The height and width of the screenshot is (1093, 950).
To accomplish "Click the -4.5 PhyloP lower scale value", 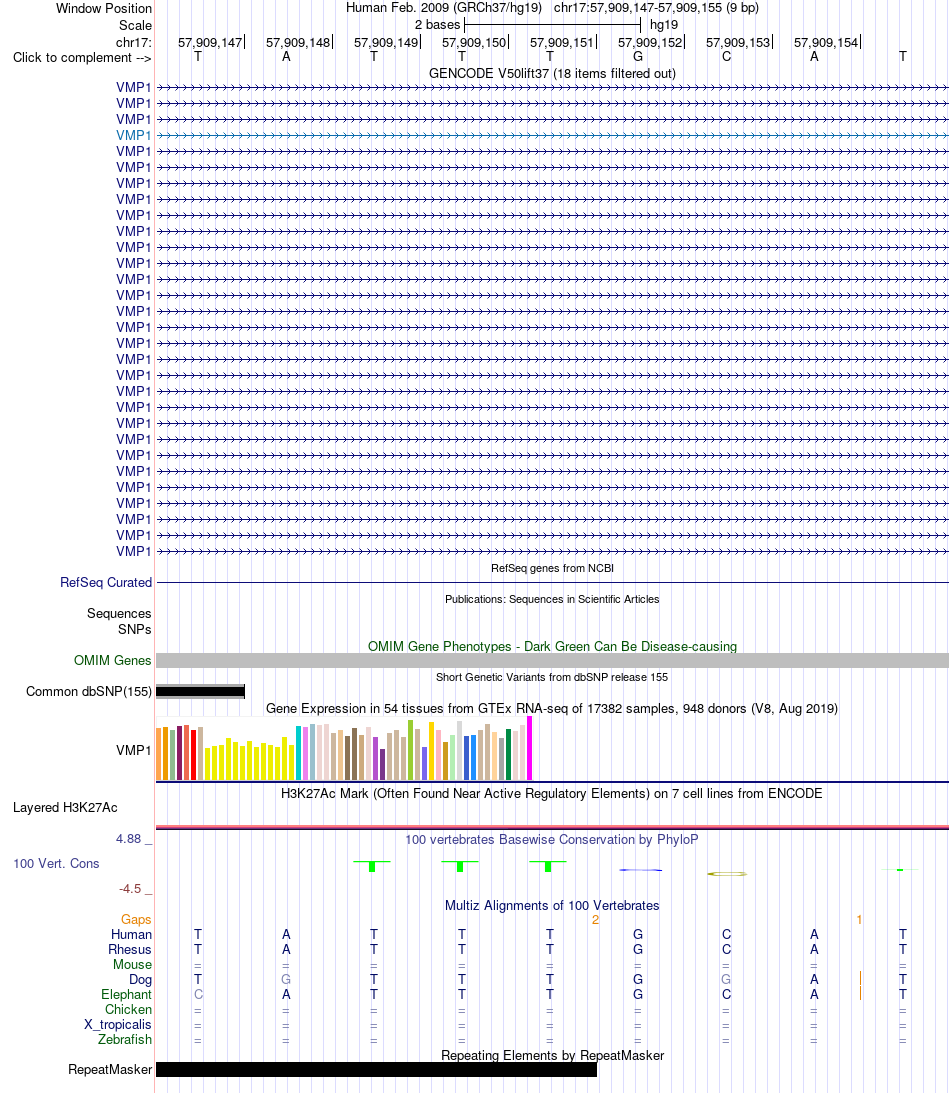I will (x=130, y=889).
